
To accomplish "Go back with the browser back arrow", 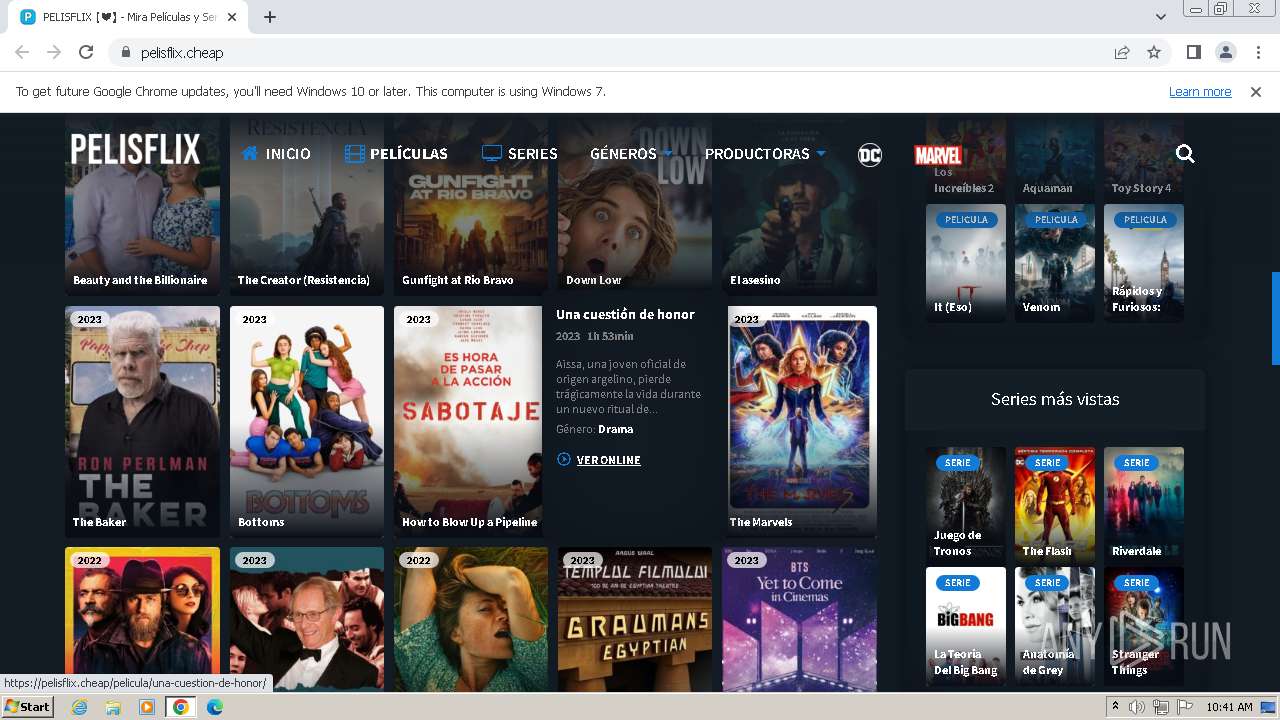I will 22,52.
